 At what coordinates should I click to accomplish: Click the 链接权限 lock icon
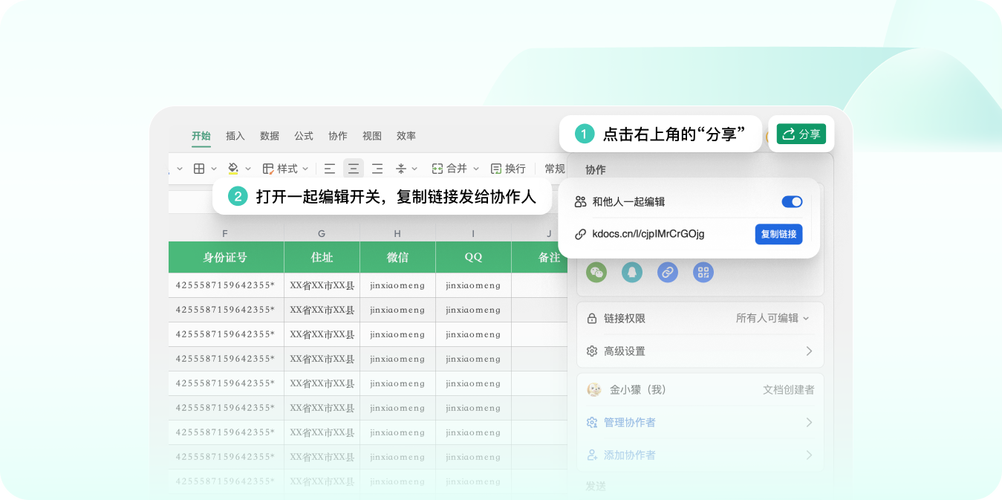click(592, 318)
